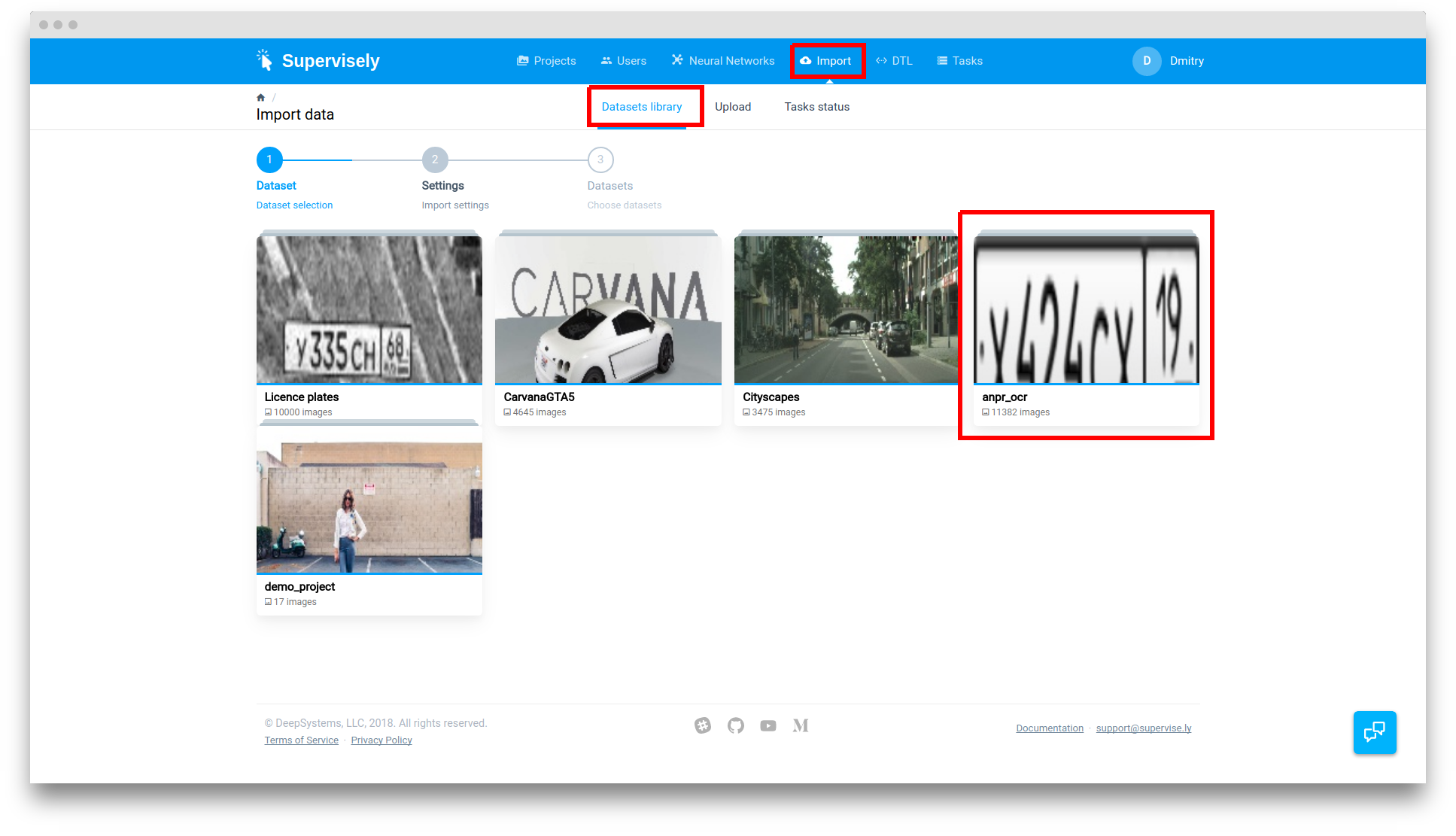Choose the anpr_ocr dataset card
The width and height of the screenshot is (1456, 836).
1086,327
